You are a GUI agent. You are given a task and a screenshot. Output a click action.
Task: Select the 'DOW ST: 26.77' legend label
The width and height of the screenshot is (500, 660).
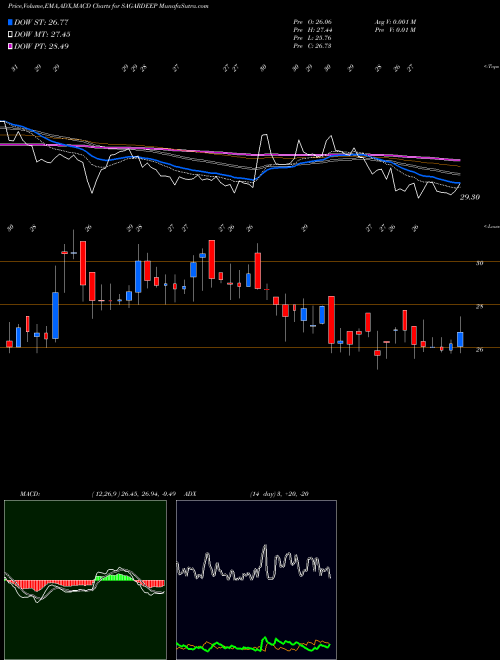[41, 22]
